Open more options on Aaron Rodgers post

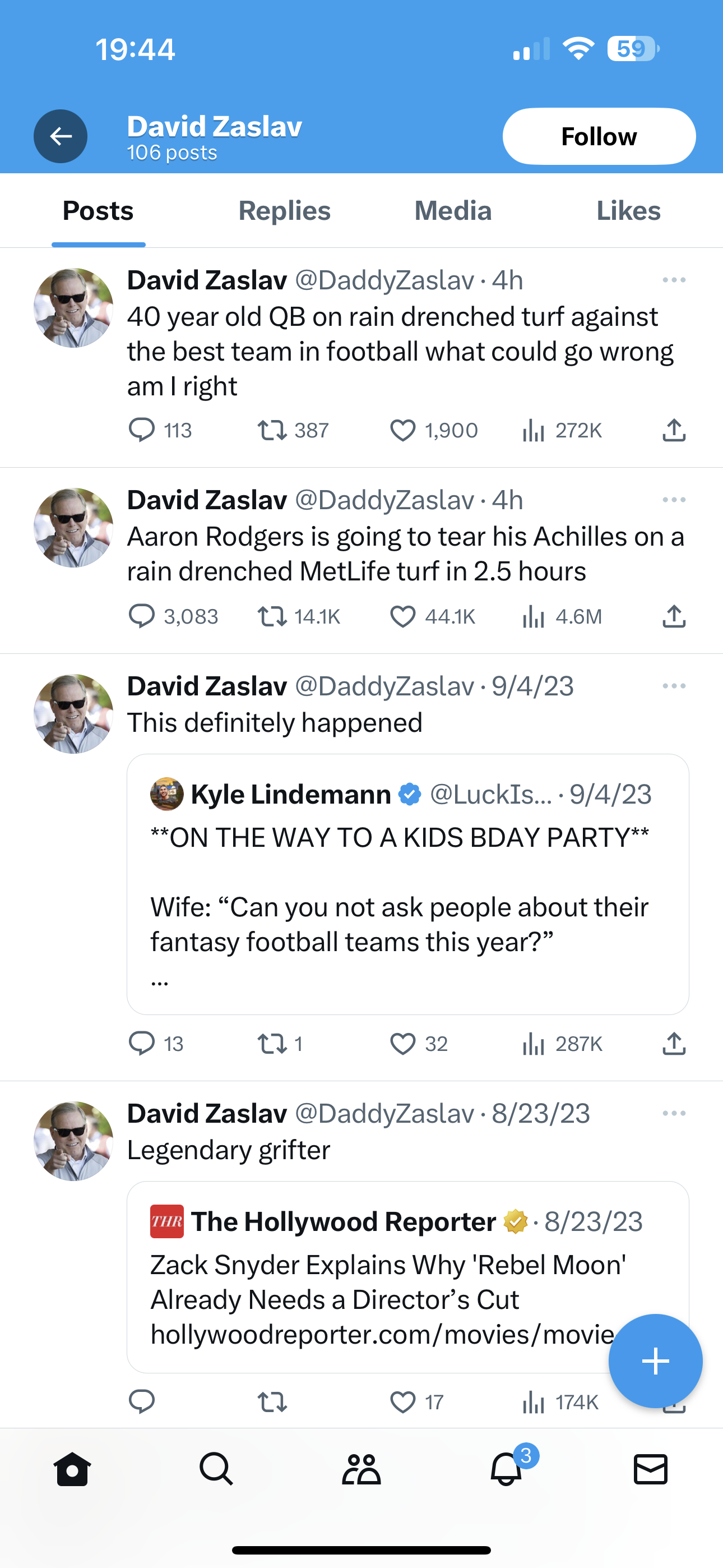[x=674, y=500]
